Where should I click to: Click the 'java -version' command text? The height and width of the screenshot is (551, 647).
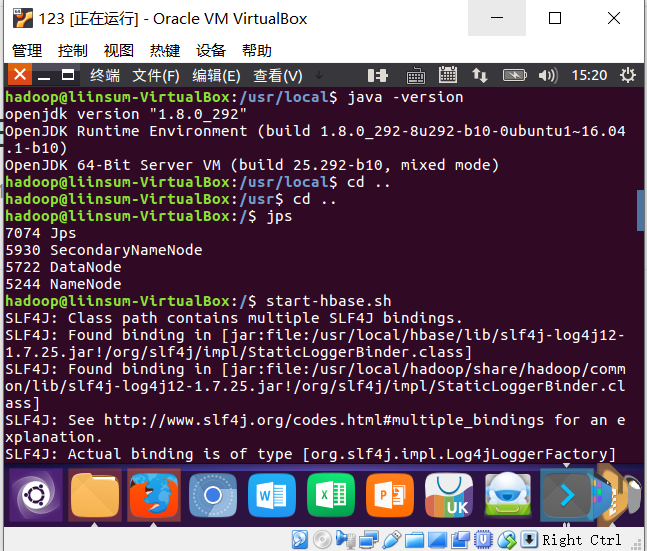pos(406,97)
